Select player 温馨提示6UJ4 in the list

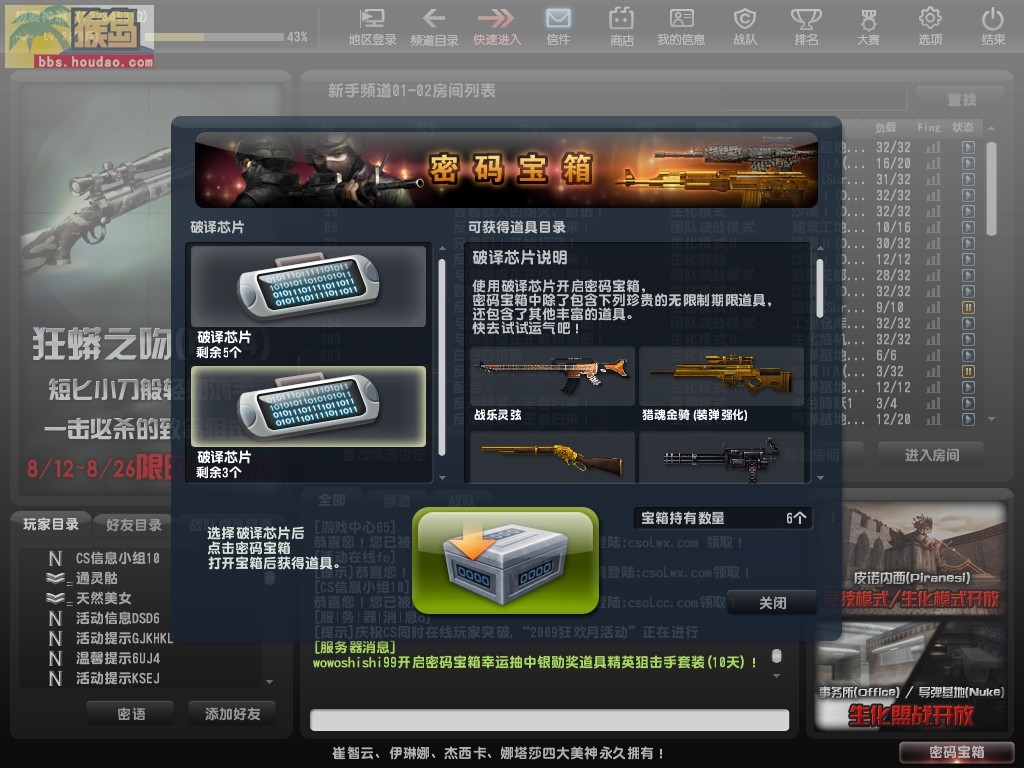pyautogui.click(x=118, y=658)
